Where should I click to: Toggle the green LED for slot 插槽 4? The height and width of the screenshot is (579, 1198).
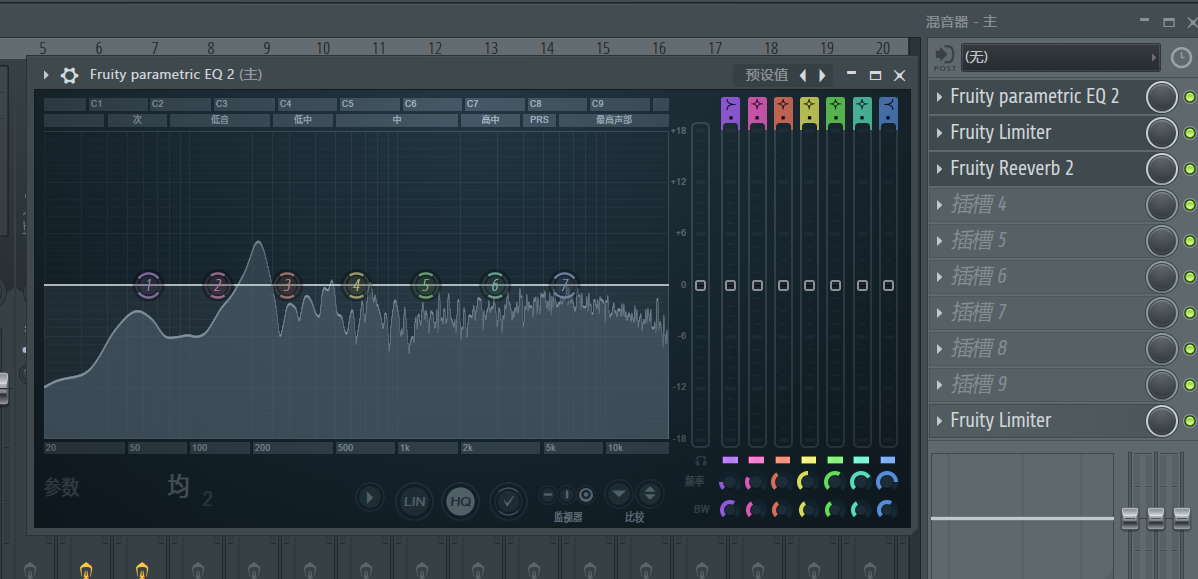[x=1190, y=205]
